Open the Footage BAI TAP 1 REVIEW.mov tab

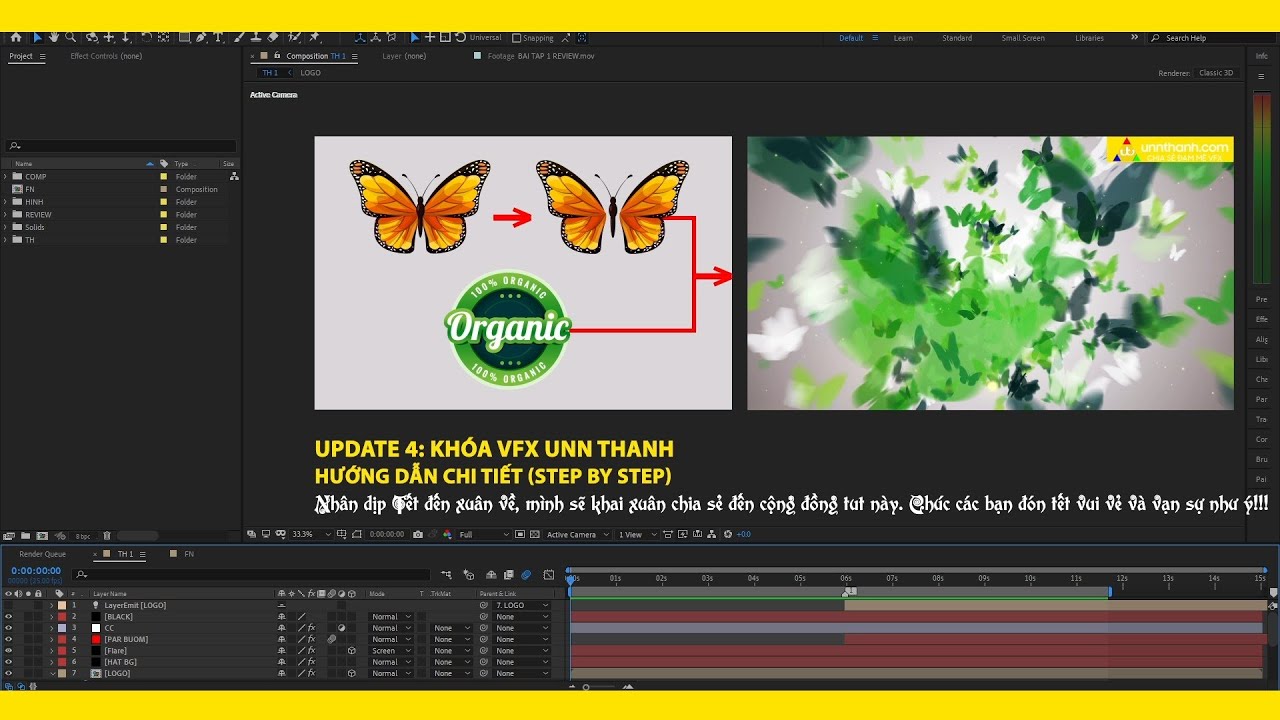540,56
